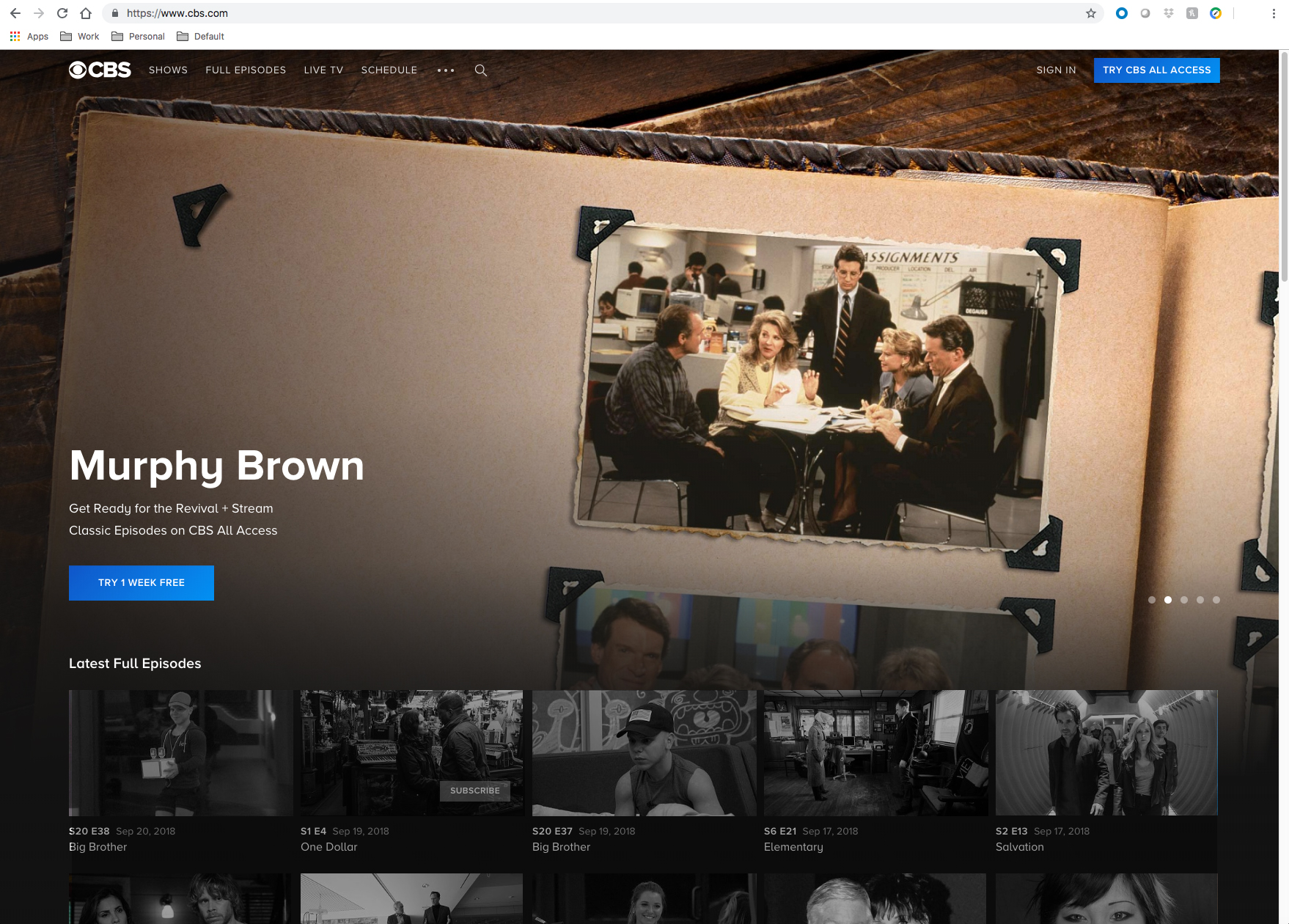
Task: Open the Work bookmarks folder
Action: click(79, 36)
